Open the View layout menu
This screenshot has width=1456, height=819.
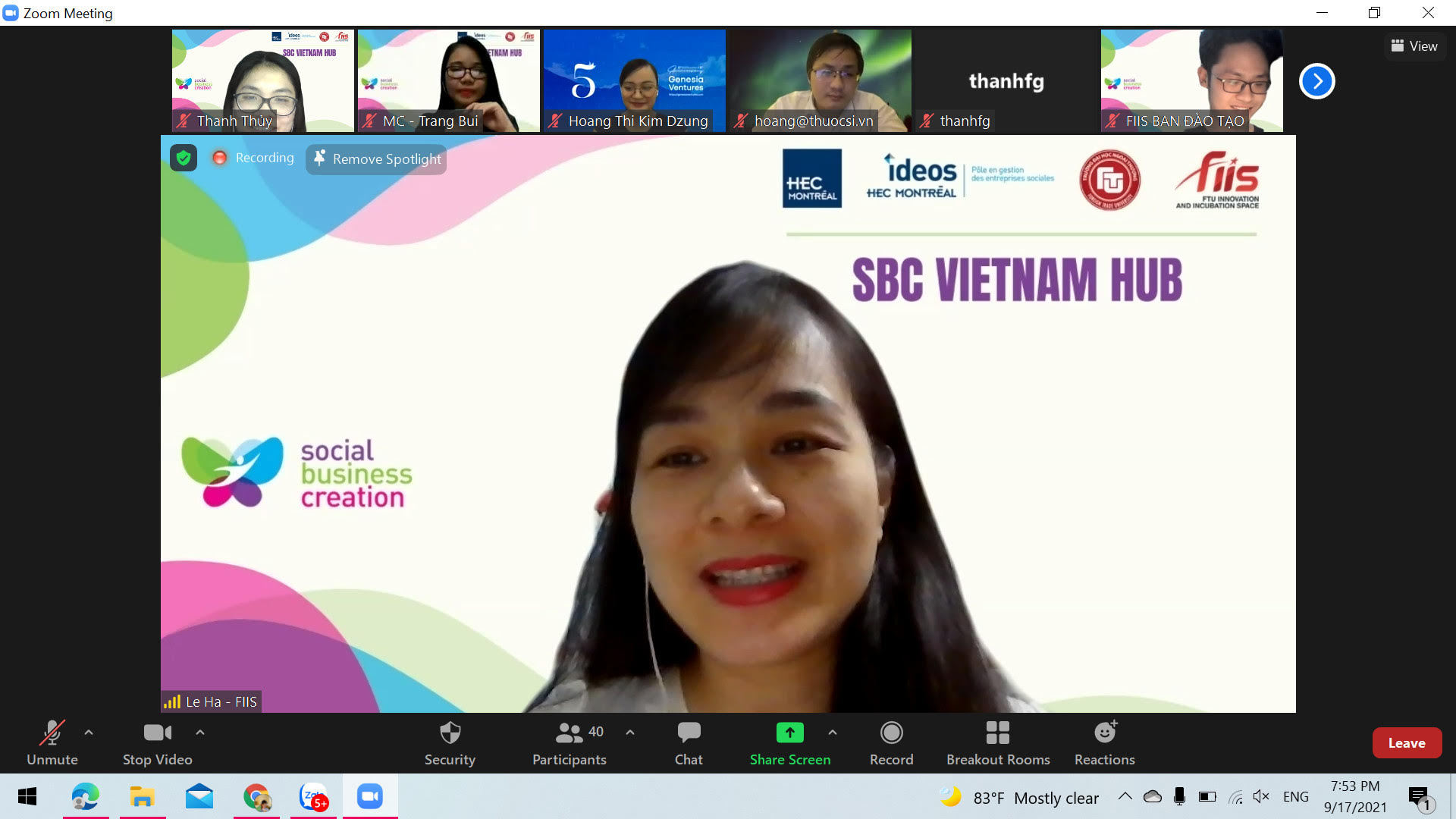1414,46
